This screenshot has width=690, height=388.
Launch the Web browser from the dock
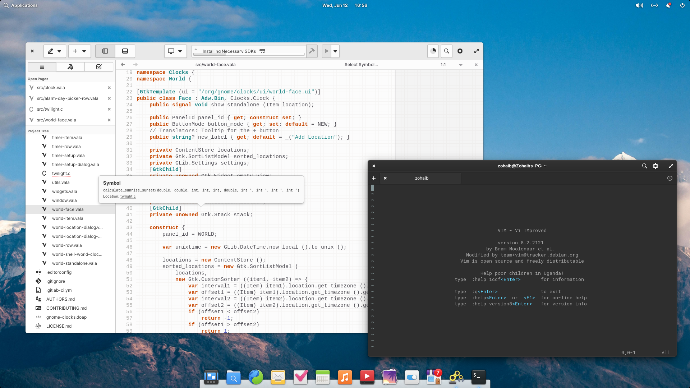pos(256,377)
